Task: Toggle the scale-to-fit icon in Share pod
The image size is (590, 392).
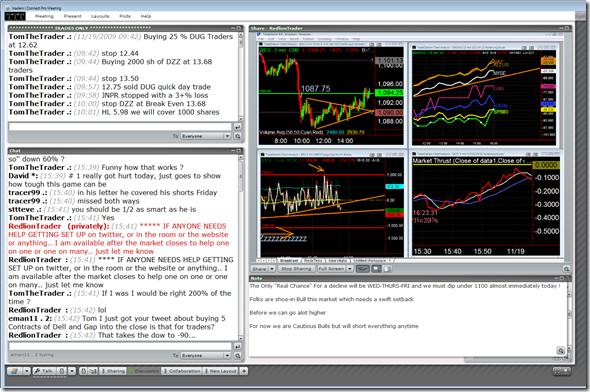Action: (x=363, y=269)
